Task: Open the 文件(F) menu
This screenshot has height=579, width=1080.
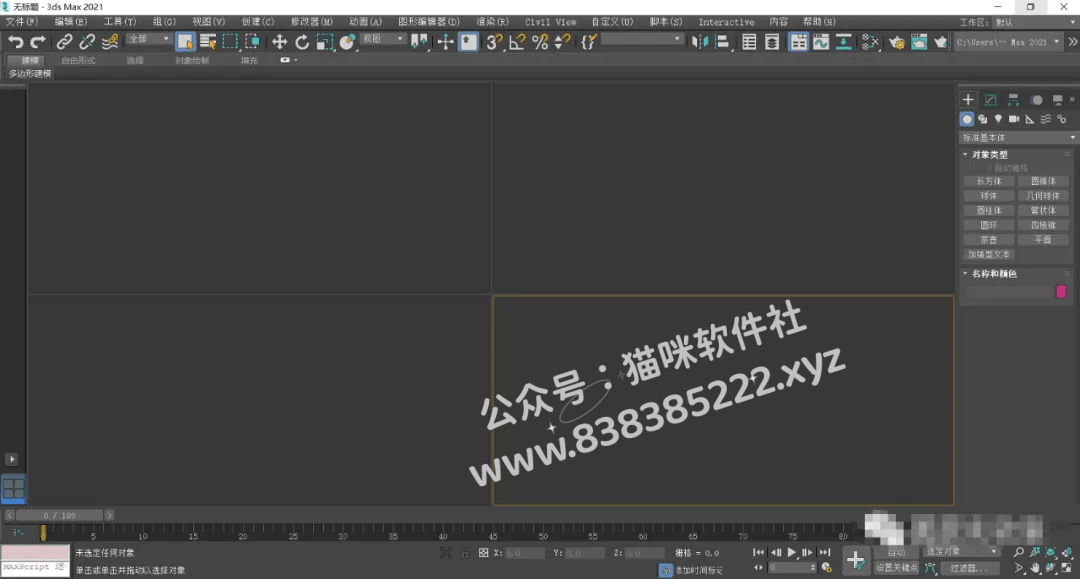Action: tap(22, 22)
